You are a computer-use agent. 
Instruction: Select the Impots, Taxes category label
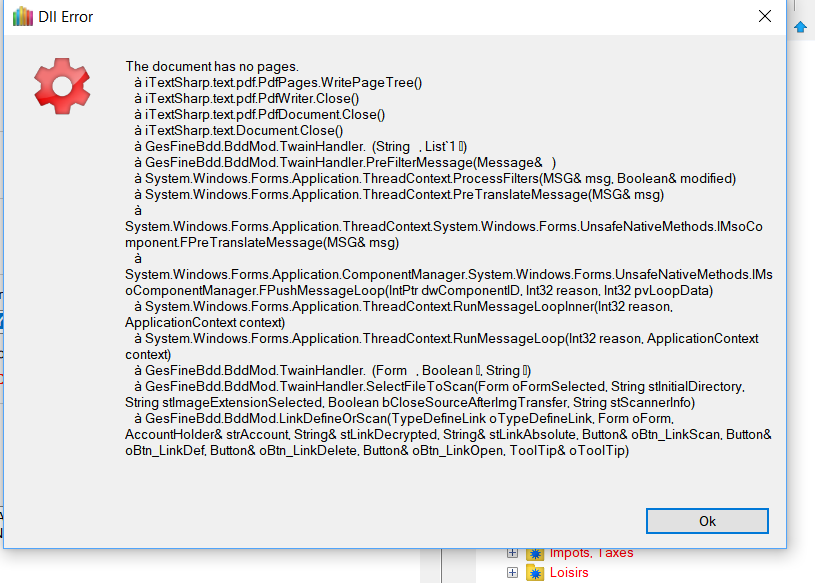point(591,553)
